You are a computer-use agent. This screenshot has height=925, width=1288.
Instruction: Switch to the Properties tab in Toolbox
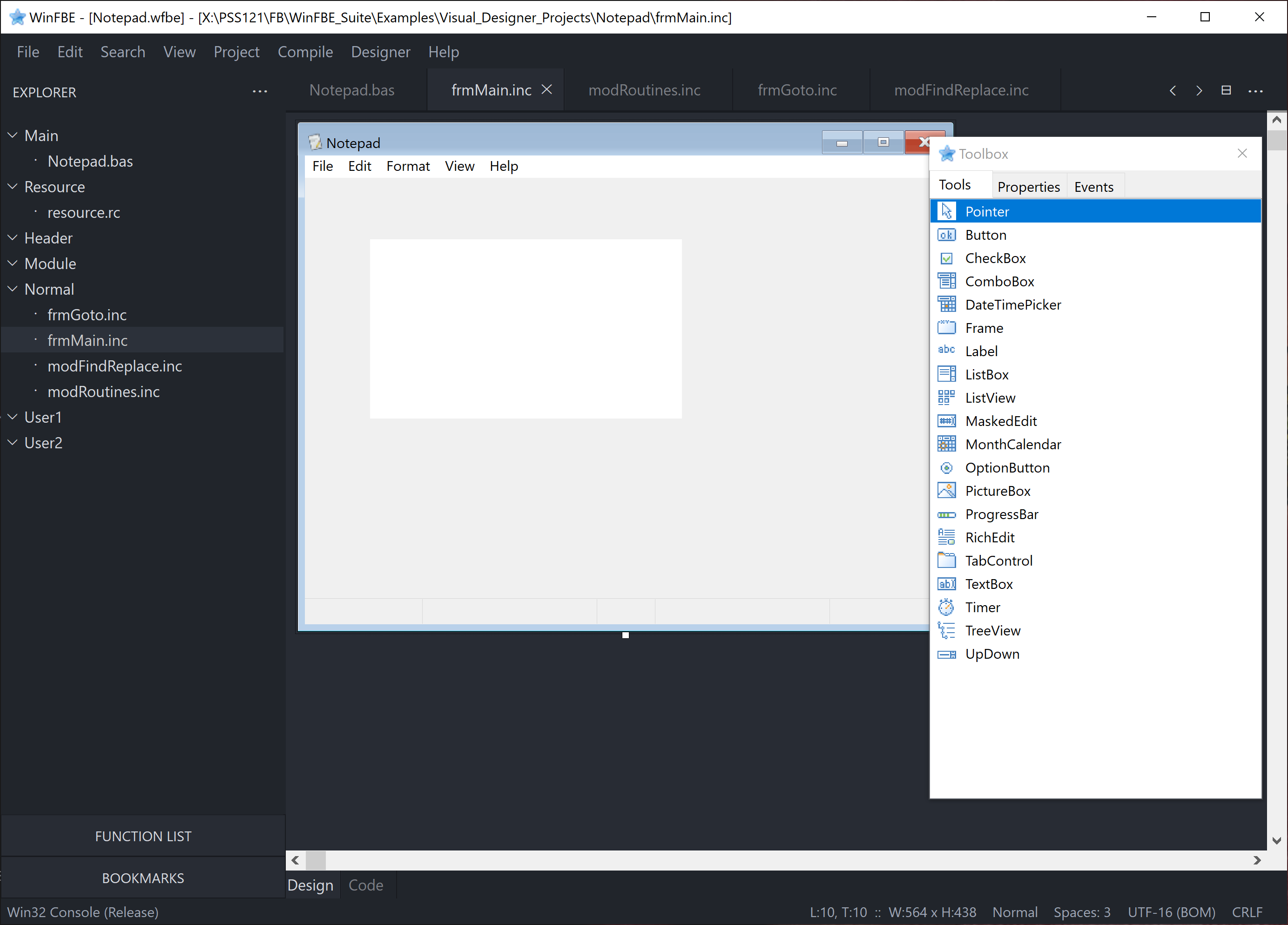tap(1028, 187)
